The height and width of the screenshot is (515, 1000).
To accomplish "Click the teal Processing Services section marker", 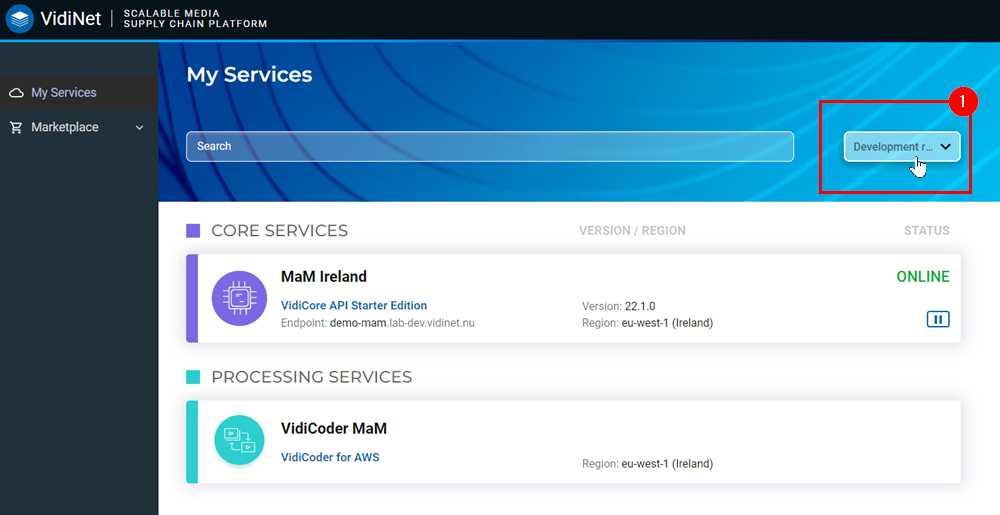I will click(193, 377).
